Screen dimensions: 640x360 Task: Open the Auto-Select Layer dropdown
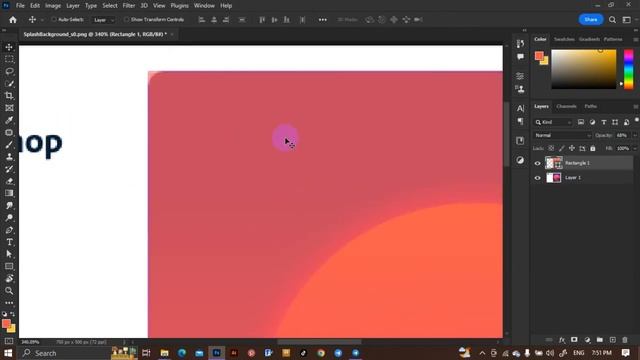(104, 20)
